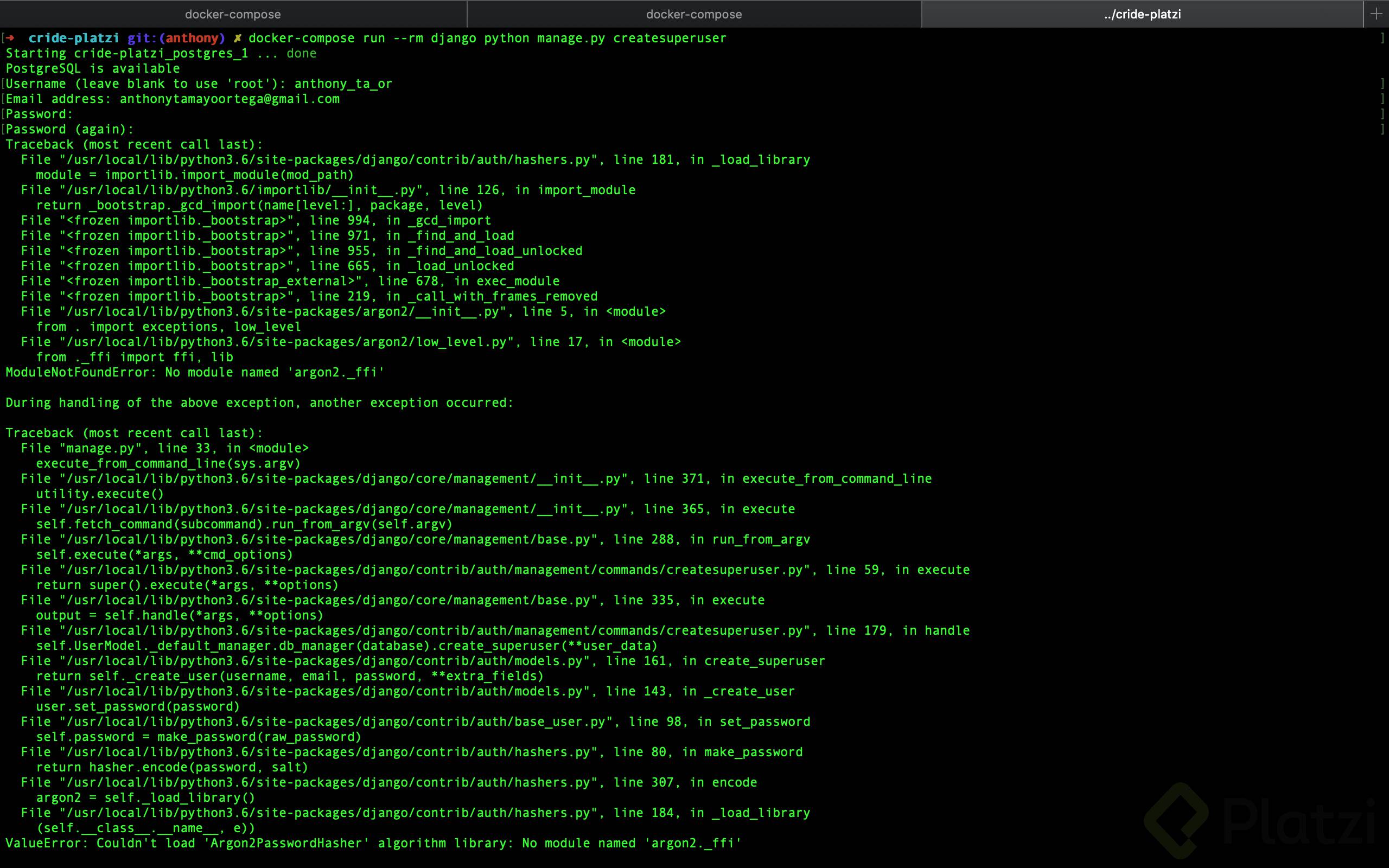
Task: Click line 219 _call_with_frames_removed entry
Action: pos(309,297)
